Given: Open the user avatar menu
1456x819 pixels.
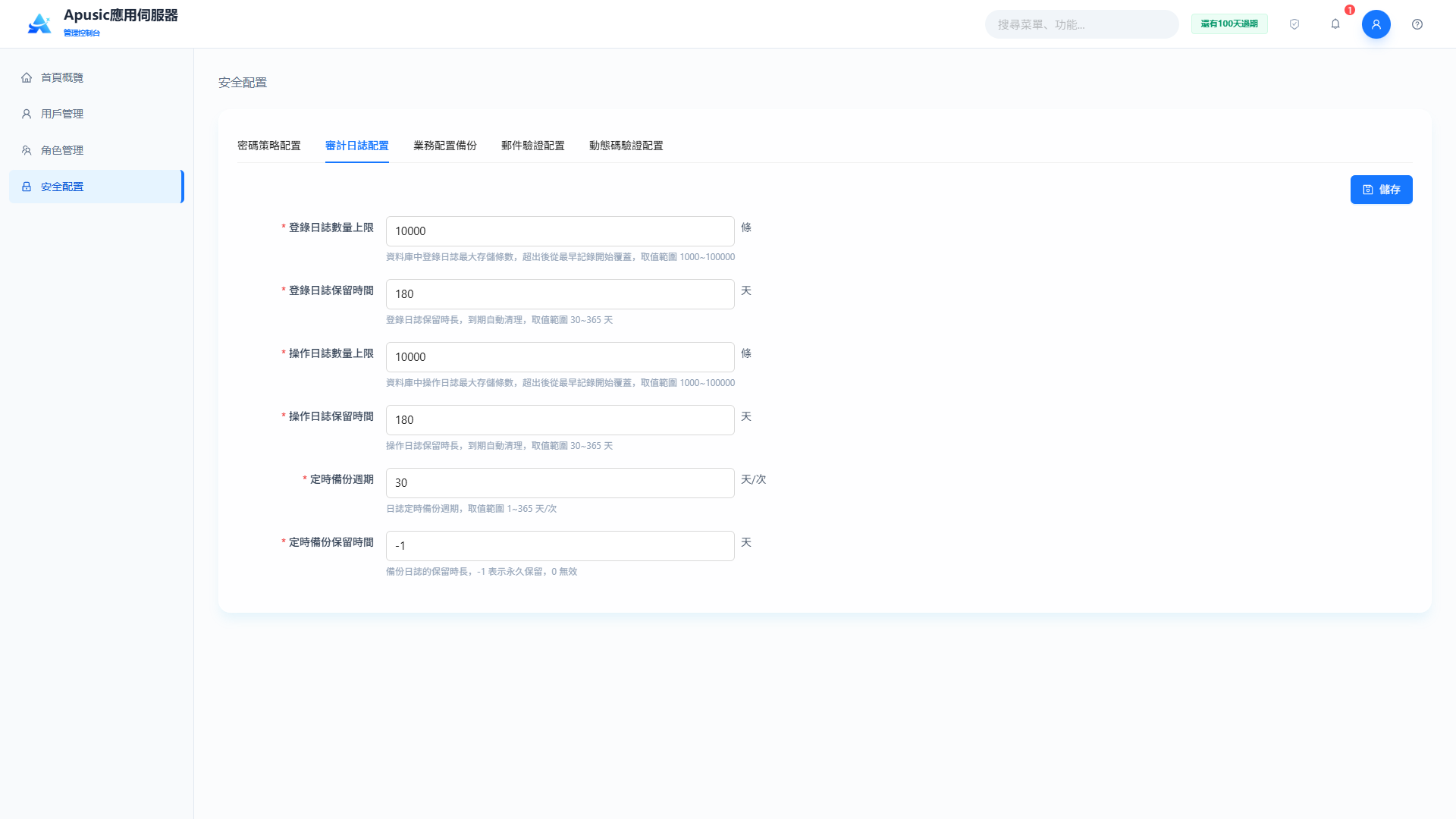Looking at the screenshot, I should tap(1376, 24).
